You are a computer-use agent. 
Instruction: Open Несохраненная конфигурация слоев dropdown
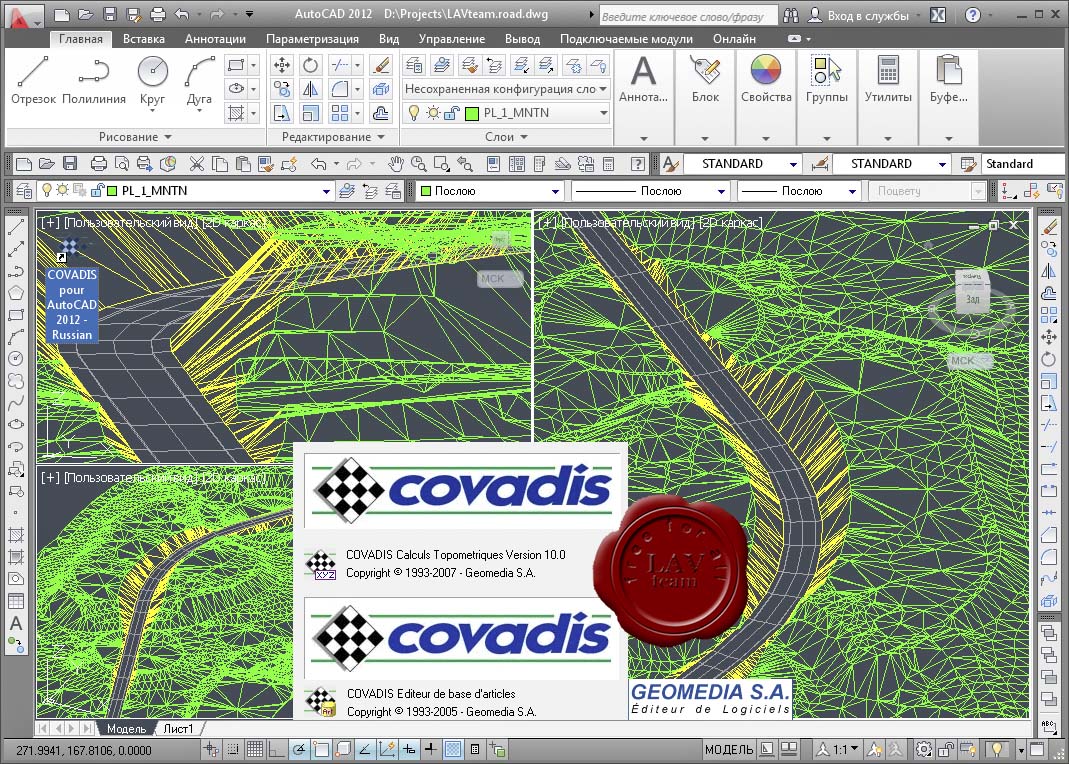[505, 89]
